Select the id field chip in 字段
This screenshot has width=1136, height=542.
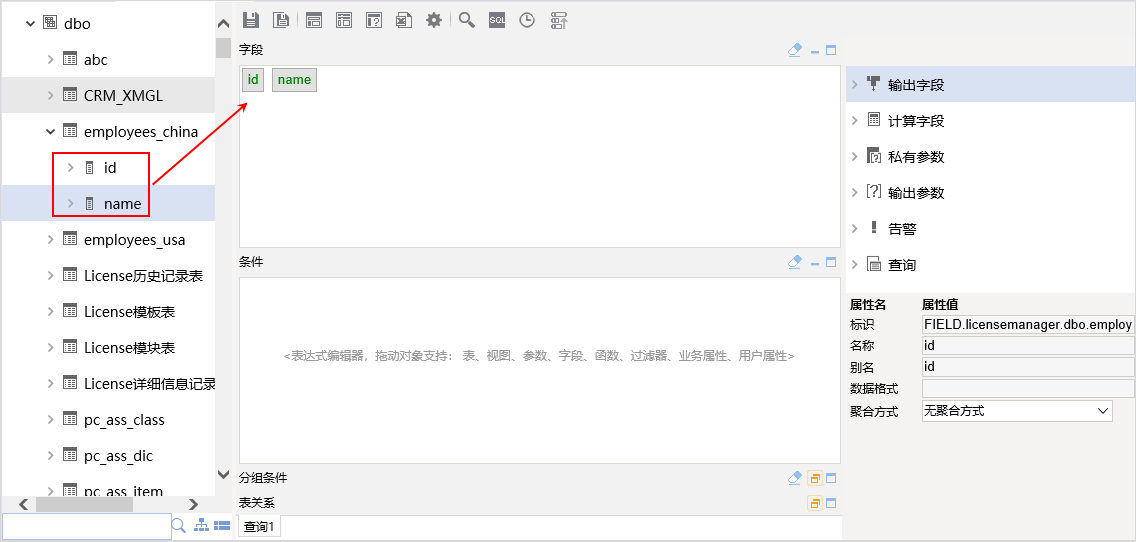coord(253,80)
